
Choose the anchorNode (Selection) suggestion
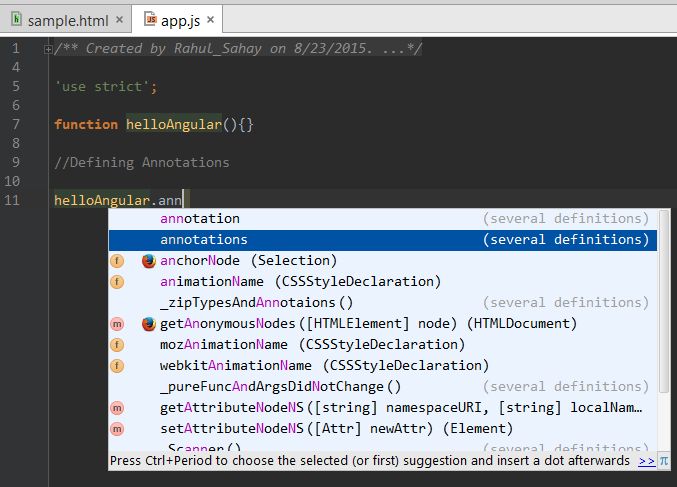pyautogui.click(x=383, y=261)
